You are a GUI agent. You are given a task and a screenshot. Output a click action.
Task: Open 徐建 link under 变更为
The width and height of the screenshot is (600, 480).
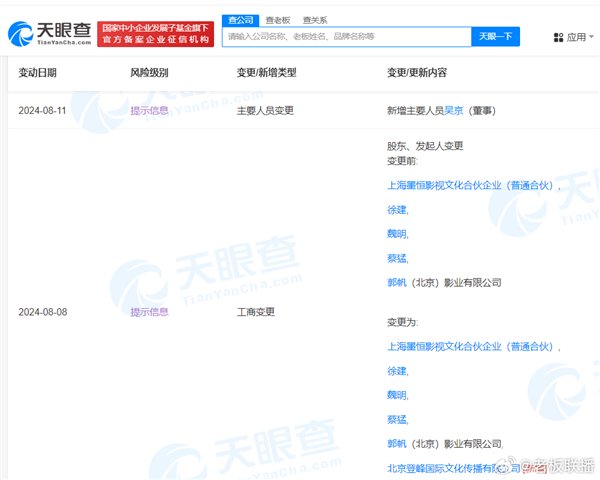396,371
